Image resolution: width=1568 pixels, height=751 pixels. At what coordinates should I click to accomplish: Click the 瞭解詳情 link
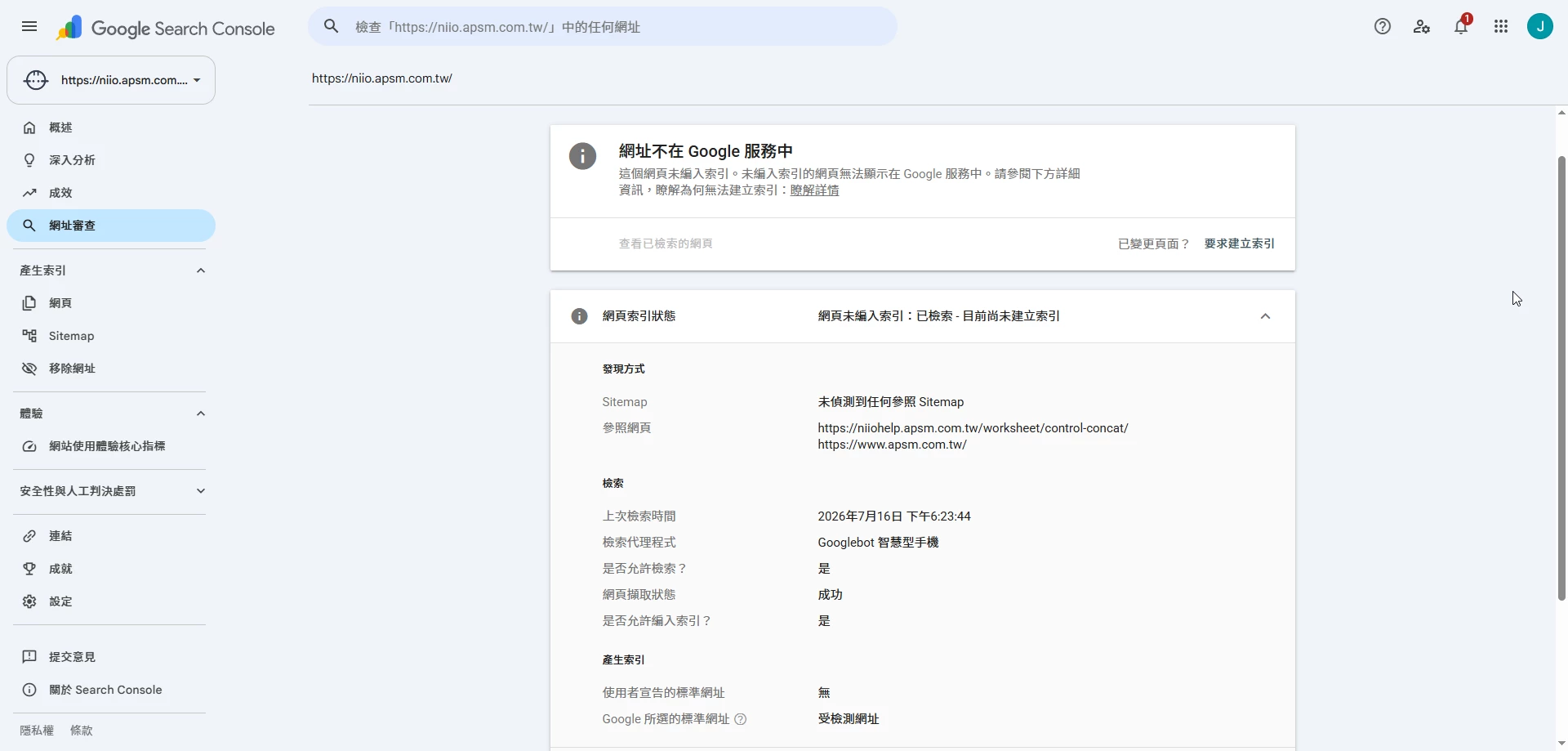[x=814, y=190]
